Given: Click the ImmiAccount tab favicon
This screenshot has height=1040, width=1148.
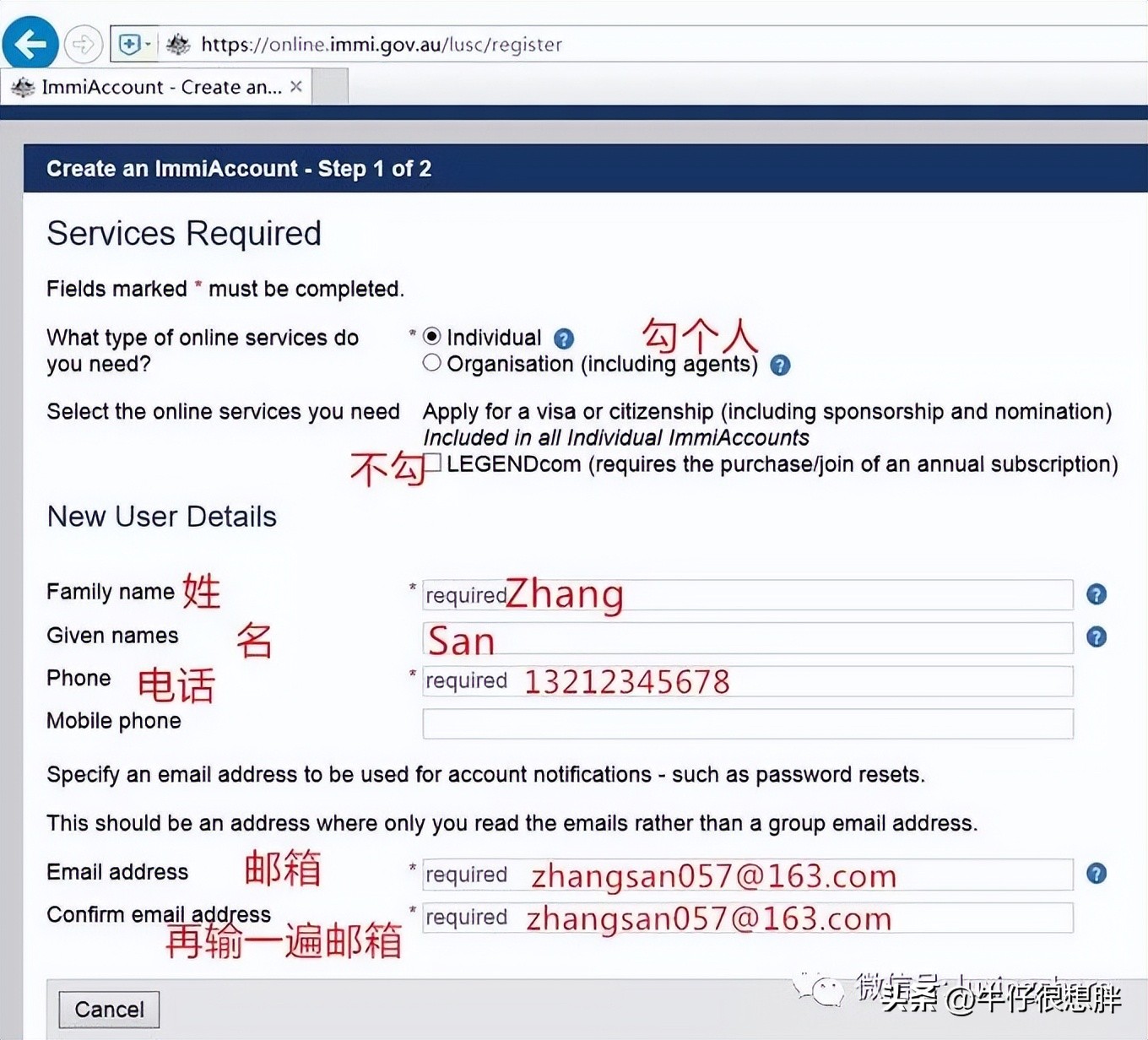Looking at the screenshot, I should click(23, 87).
